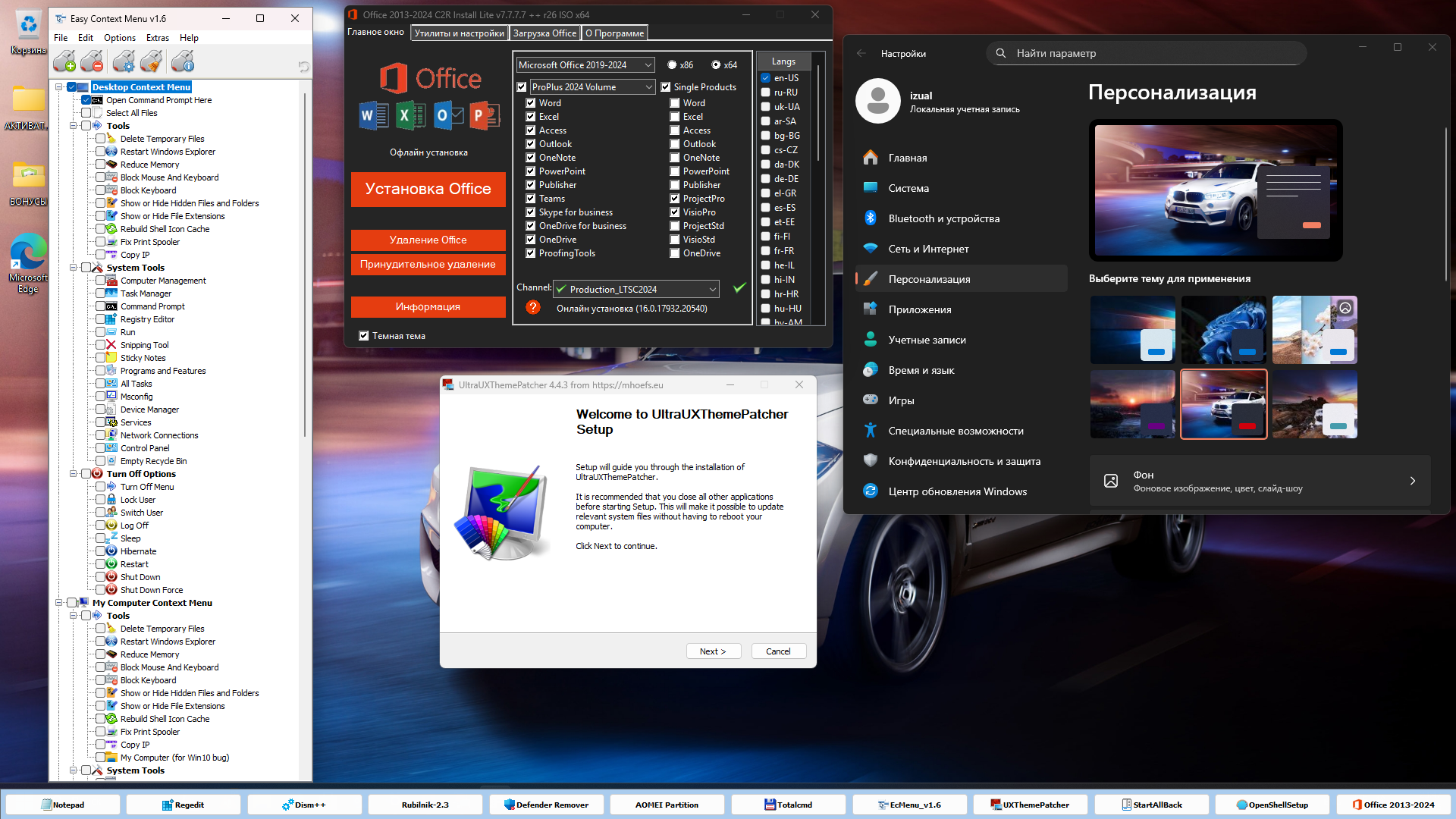Click the Информация button
1456x819 pixels.
(428, 306)
